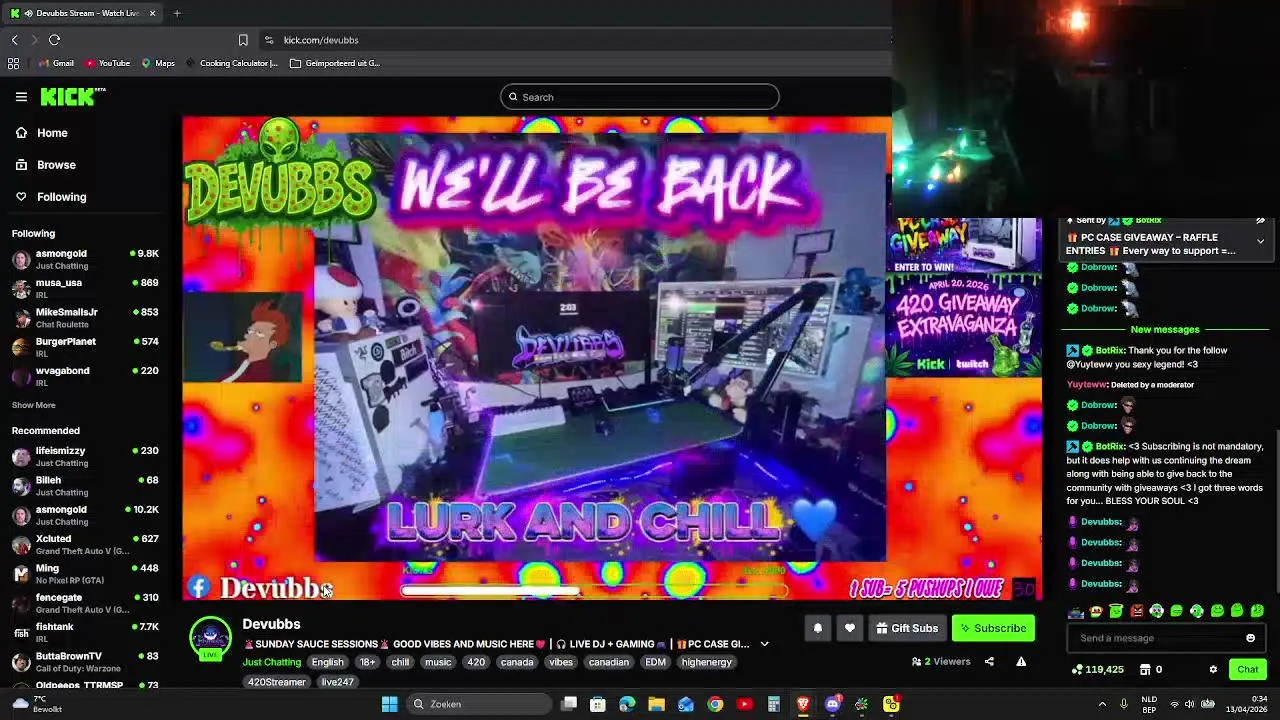Open the Kick hamburger menu
The image size is (1280, 720).
click(21, 97)
